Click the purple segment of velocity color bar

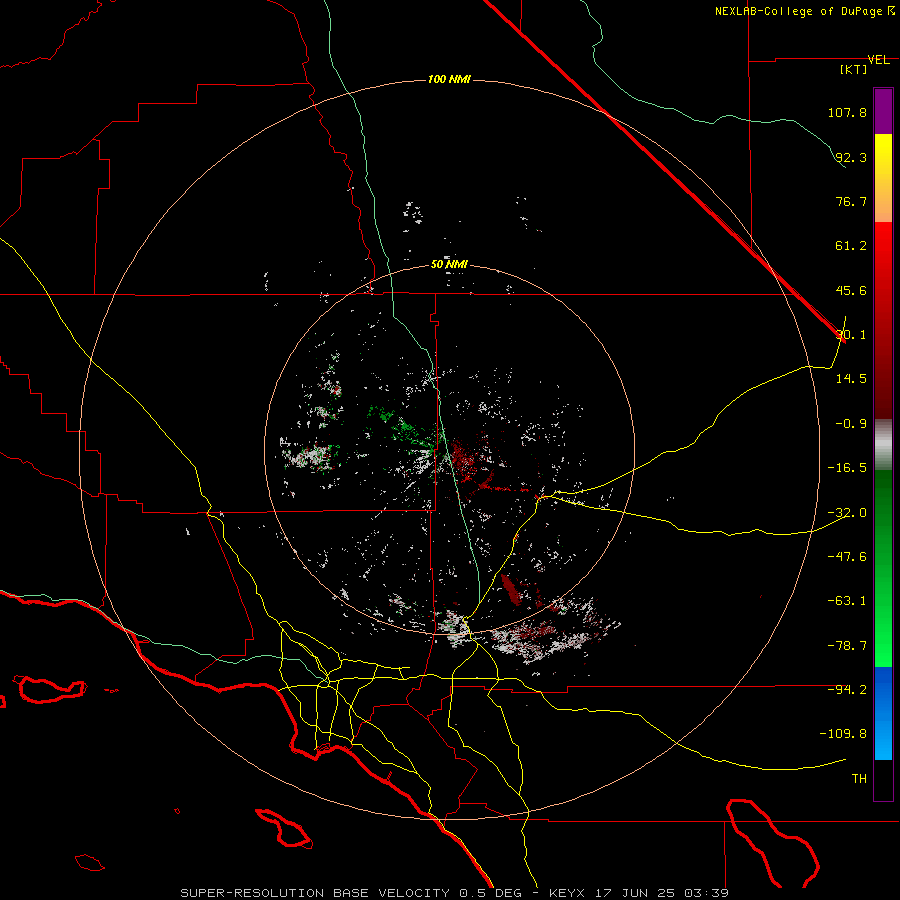click(883, 111)
